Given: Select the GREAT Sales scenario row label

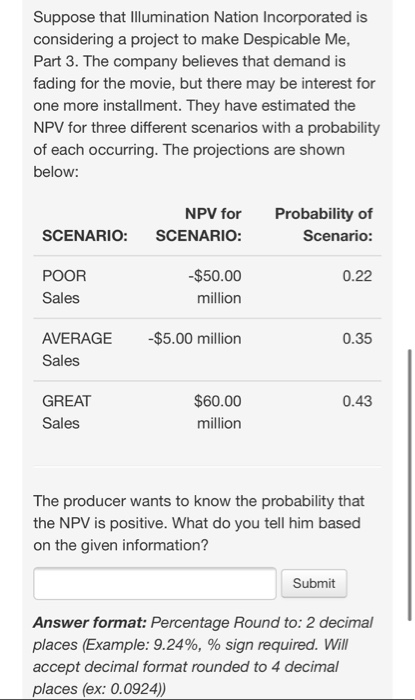Looking at the screenshot, I should coord(66,412).
